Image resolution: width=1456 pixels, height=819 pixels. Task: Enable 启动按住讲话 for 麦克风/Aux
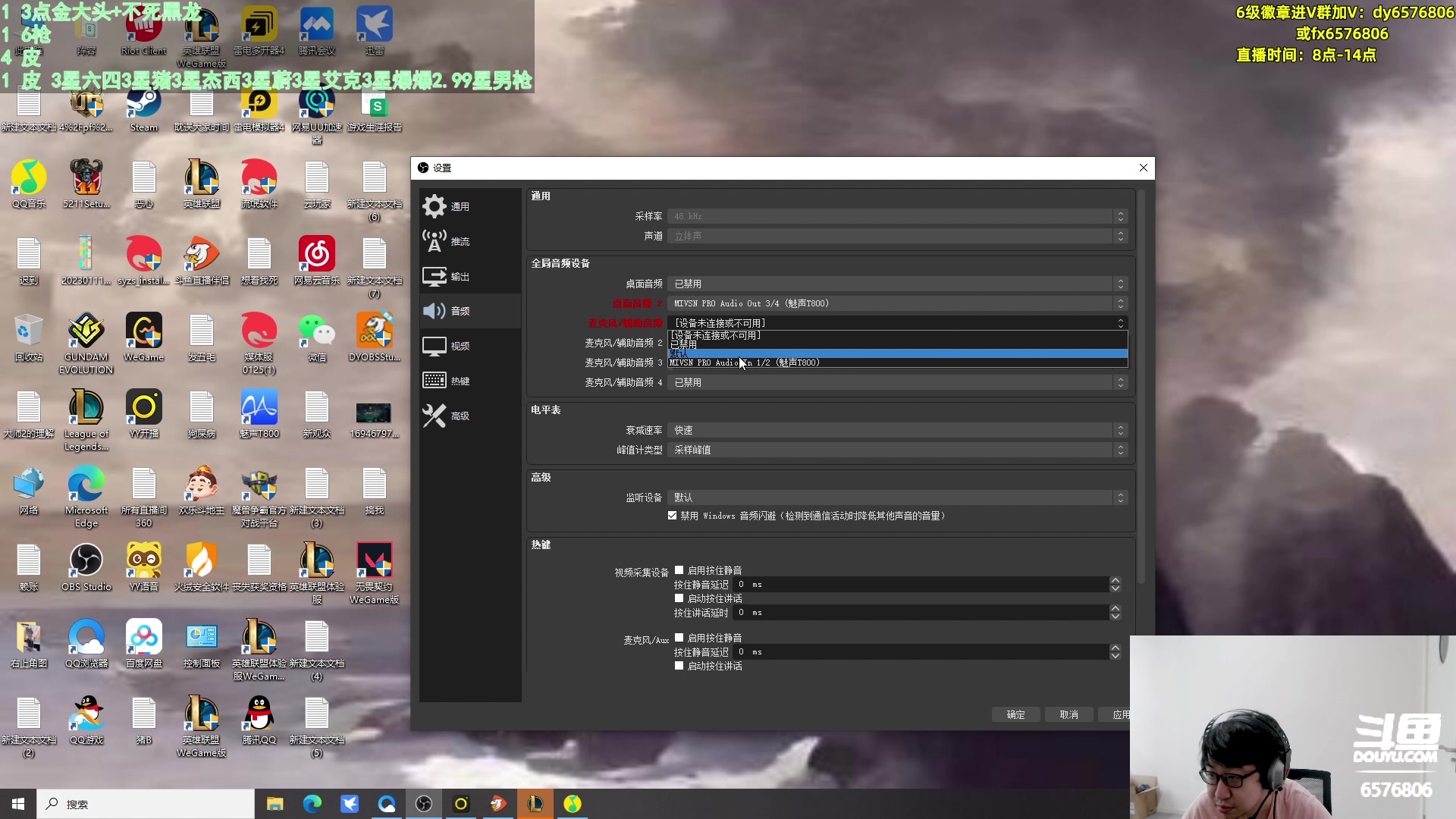click(x=679, y=666)
